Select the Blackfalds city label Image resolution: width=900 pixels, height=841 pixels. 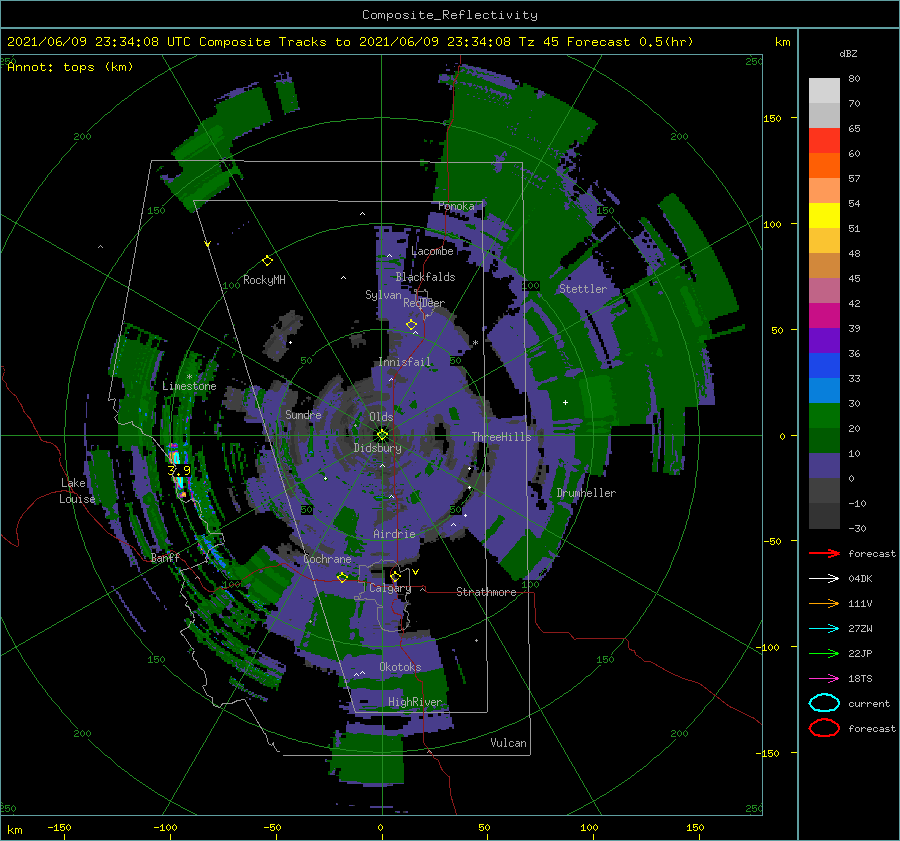[425, 277]
